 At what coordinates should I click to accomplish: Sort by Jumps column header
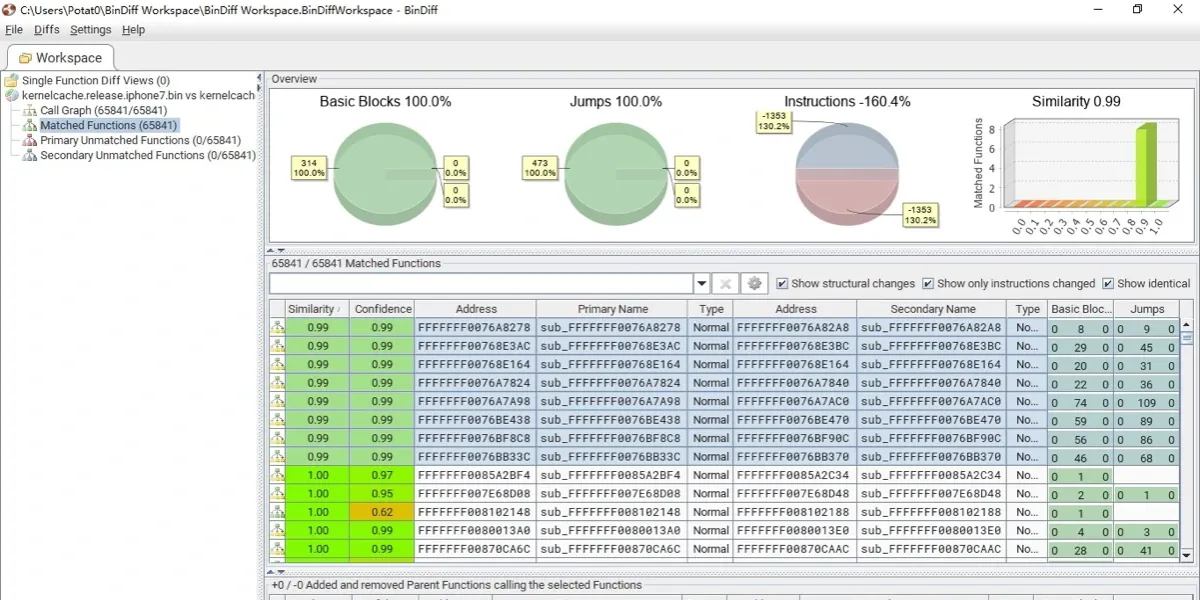coord(1147,309)
